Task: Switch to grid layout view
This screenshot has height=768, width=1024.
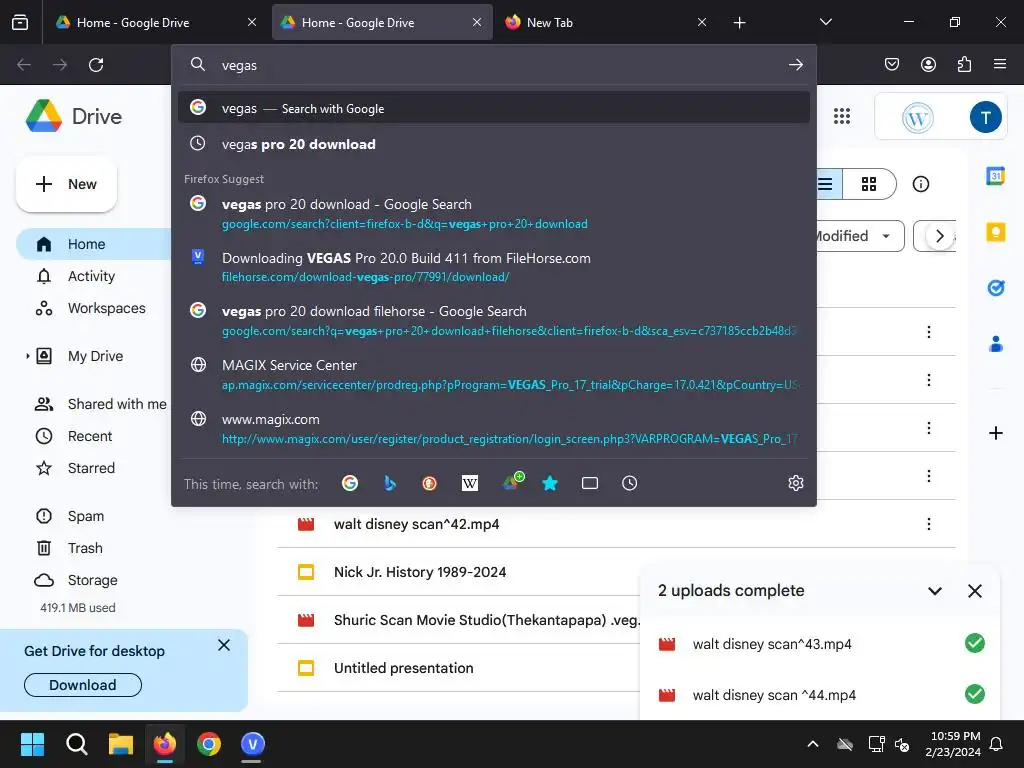Action: point(869,184)
